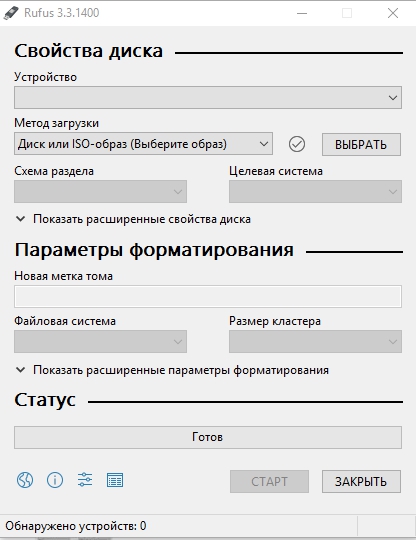Screen dimensions: 416x540
Task: Open the settings sliders icon
Action: [85, 480]
